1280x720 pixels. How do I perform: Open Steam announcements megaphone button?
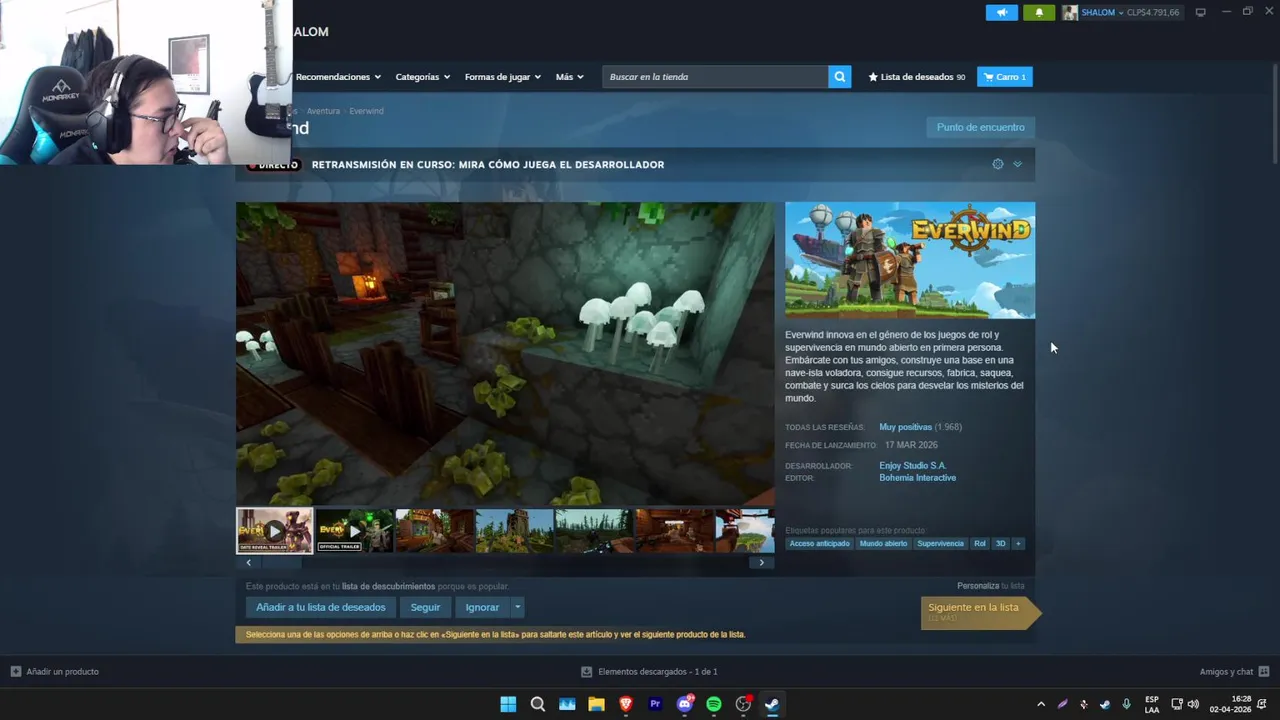pyautogui.click(x=1001, y=12)
